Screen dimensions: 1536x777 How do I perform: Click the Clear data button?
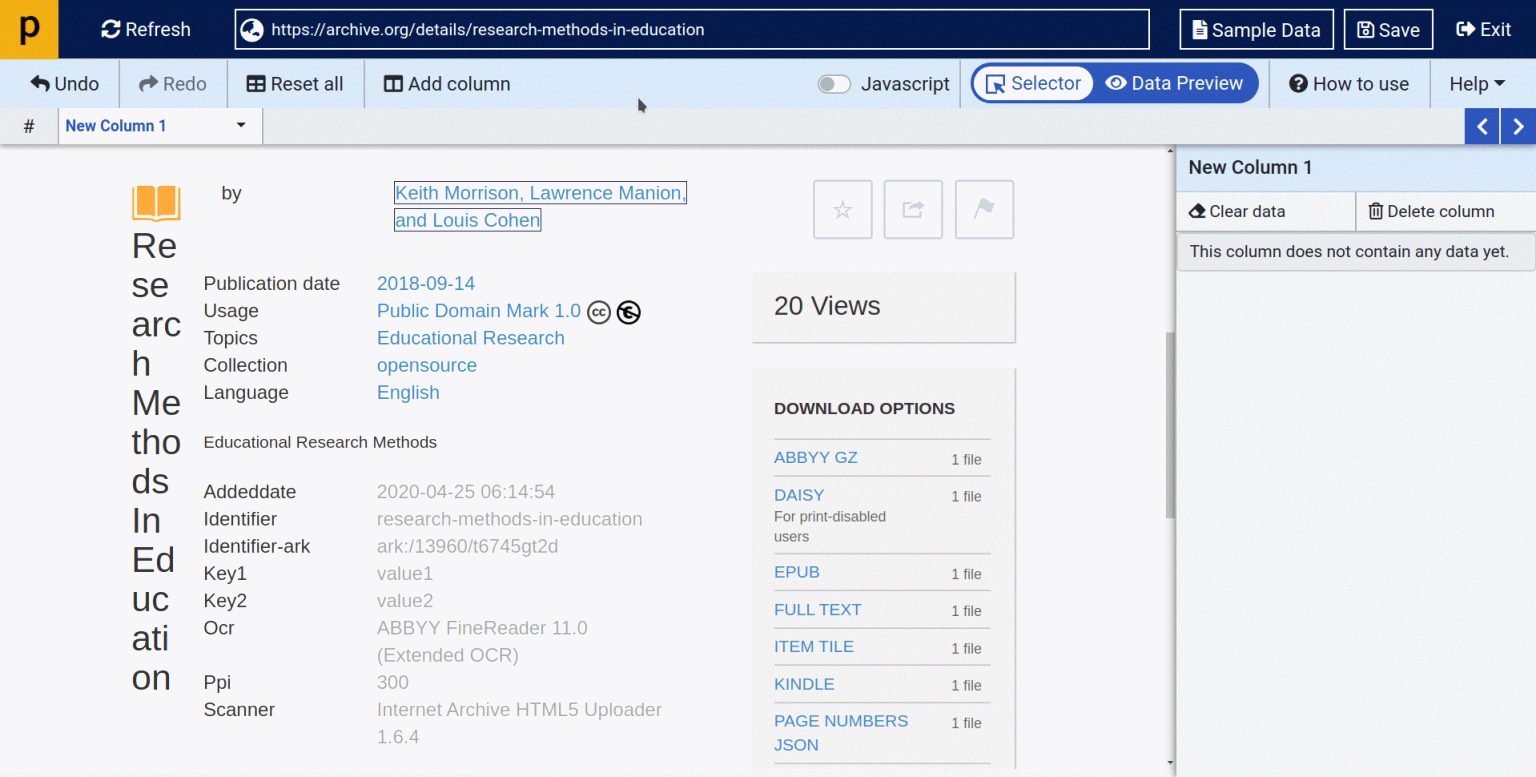tap(1236, 211)
